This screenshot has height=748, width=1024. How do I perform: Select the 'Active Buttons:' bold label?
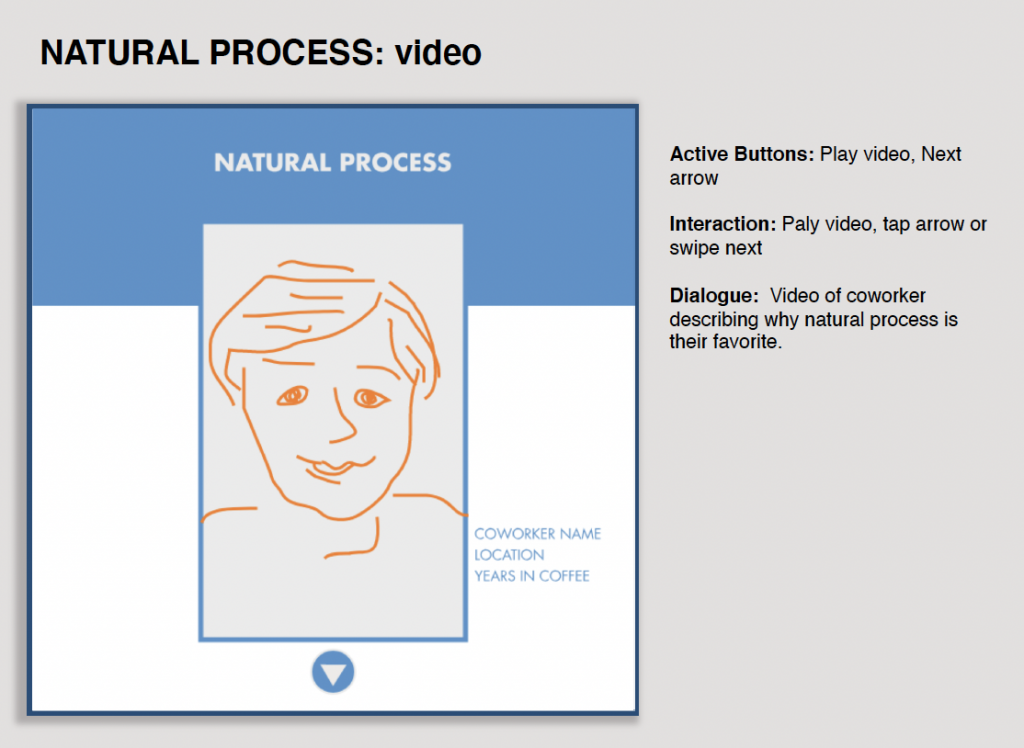click(x=742, y=155)
